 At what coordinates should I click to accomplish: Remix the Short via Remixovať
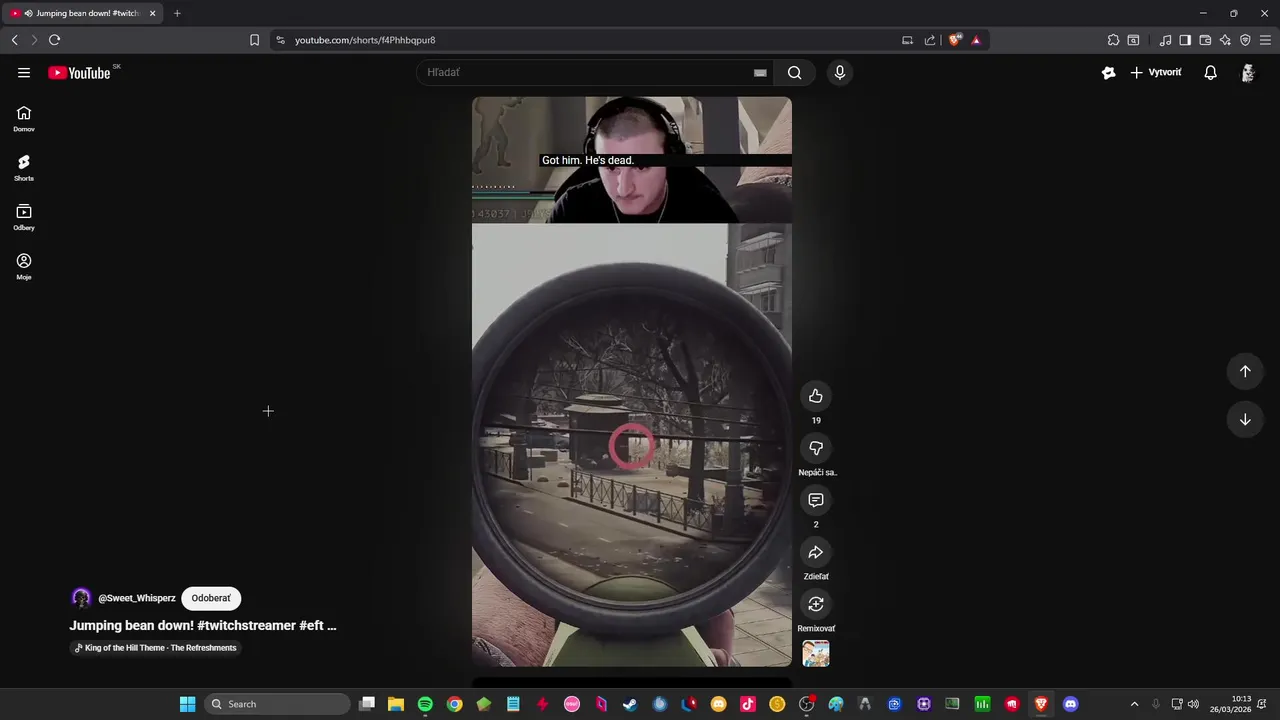[816, 604]
